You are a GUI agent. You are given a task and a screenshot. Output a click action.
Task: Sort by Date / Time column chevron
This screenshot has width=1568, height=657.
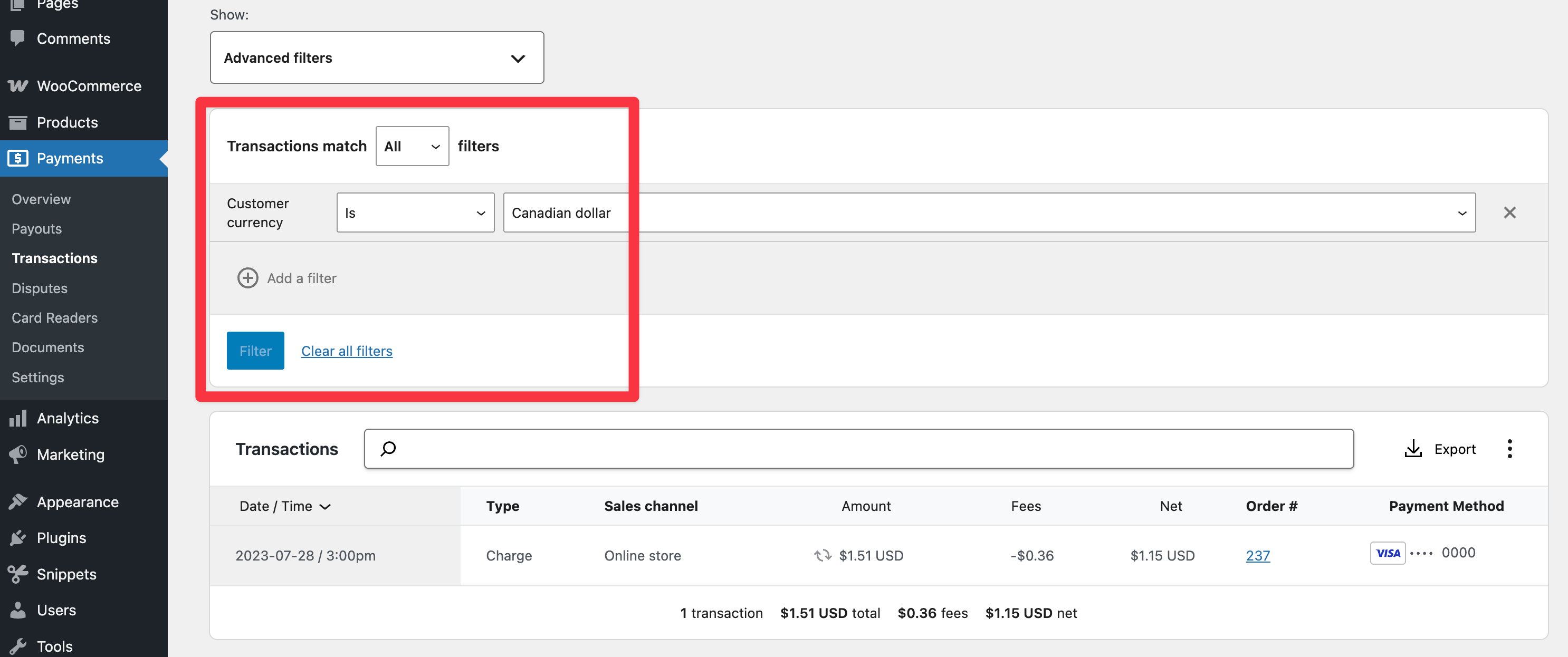click(x=325, y=507)
